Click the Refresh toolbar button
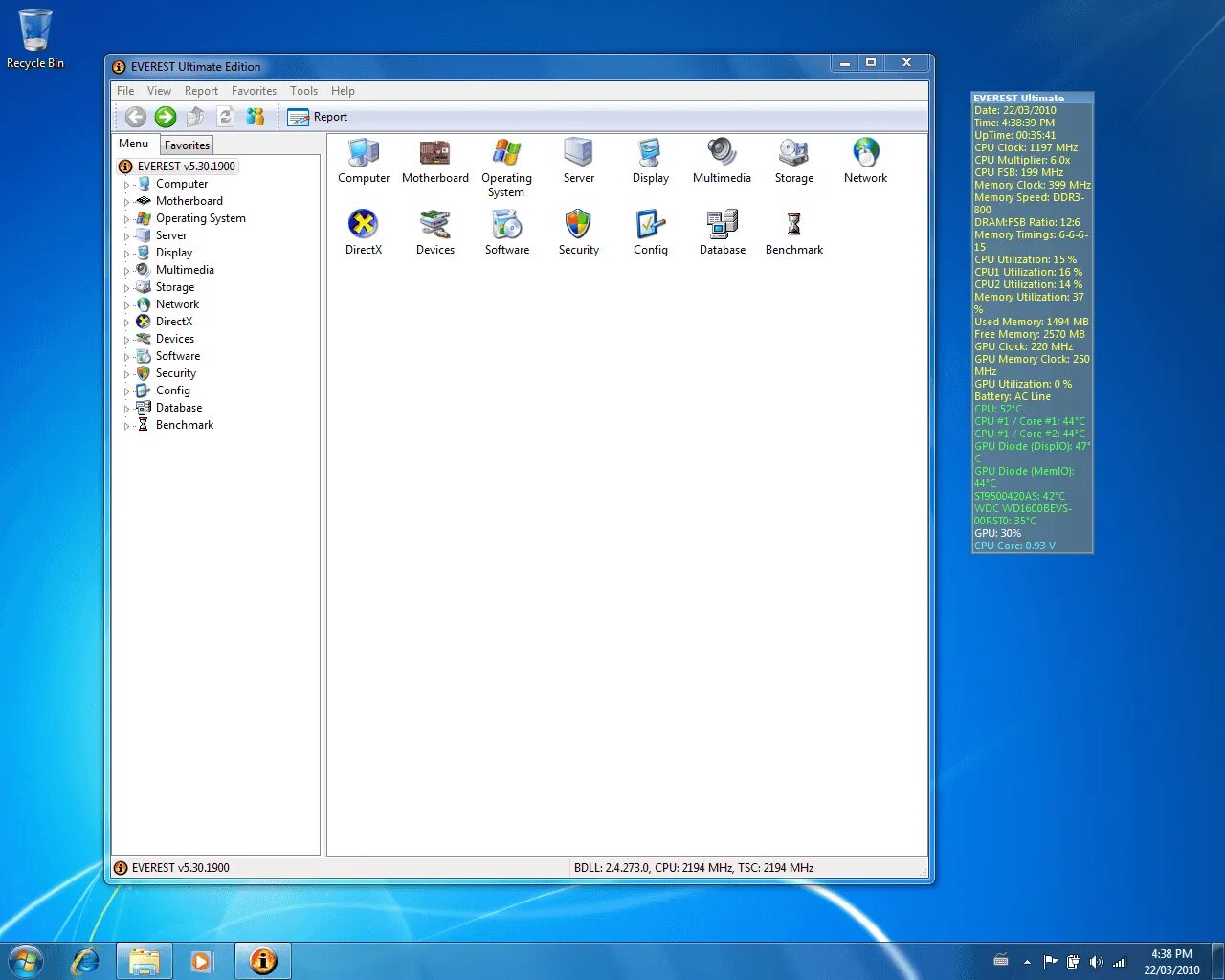The width and height of the screenshot is (1225, 980). pyautogui.click(x=225, y=117)
